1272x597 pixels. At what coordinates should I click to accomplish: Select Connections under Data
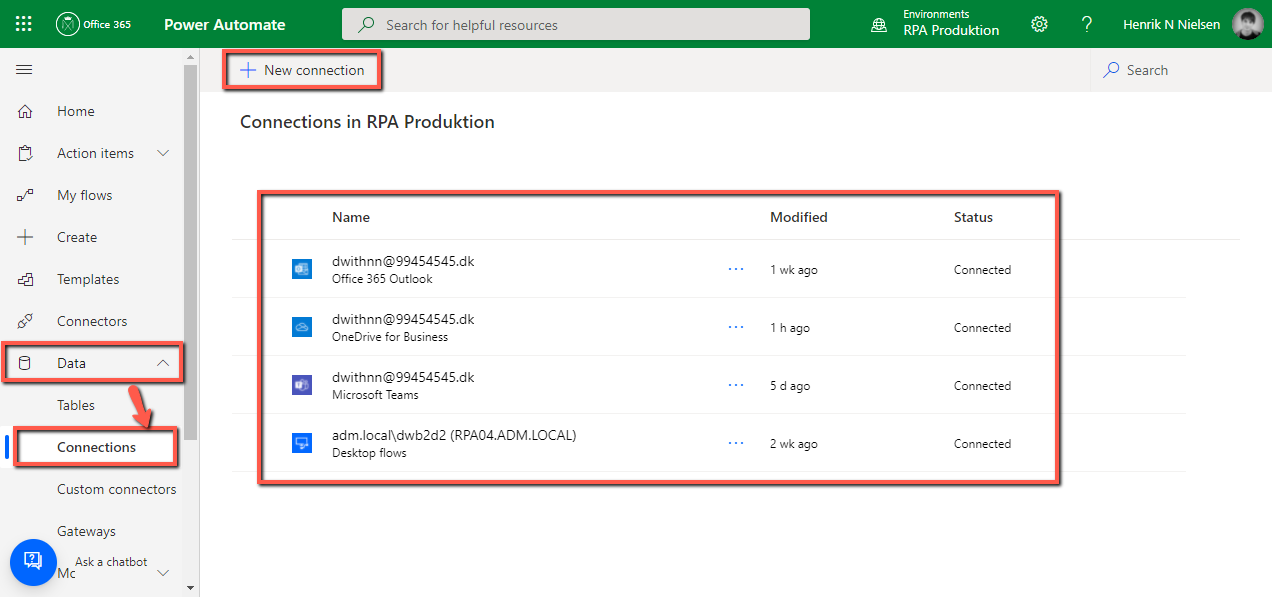97,447
